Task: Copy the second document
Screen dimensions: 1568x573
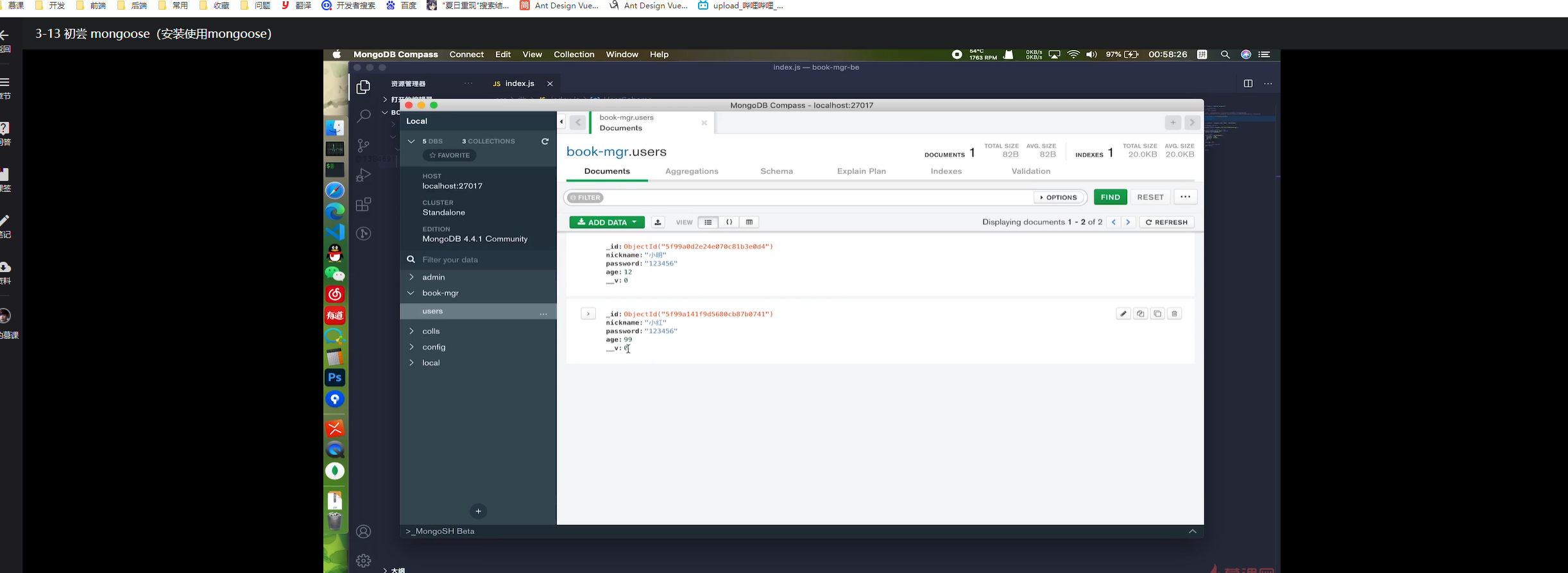Action: (1140, 314)
